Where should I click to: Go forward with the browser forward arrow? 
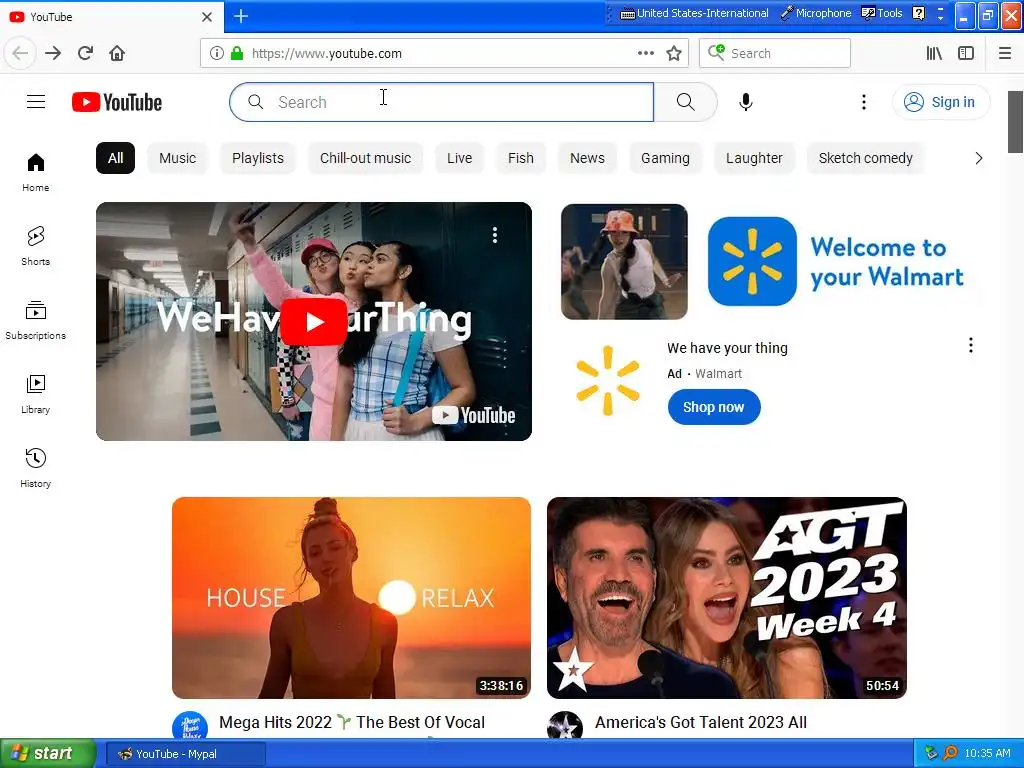[x=53, y=54]
